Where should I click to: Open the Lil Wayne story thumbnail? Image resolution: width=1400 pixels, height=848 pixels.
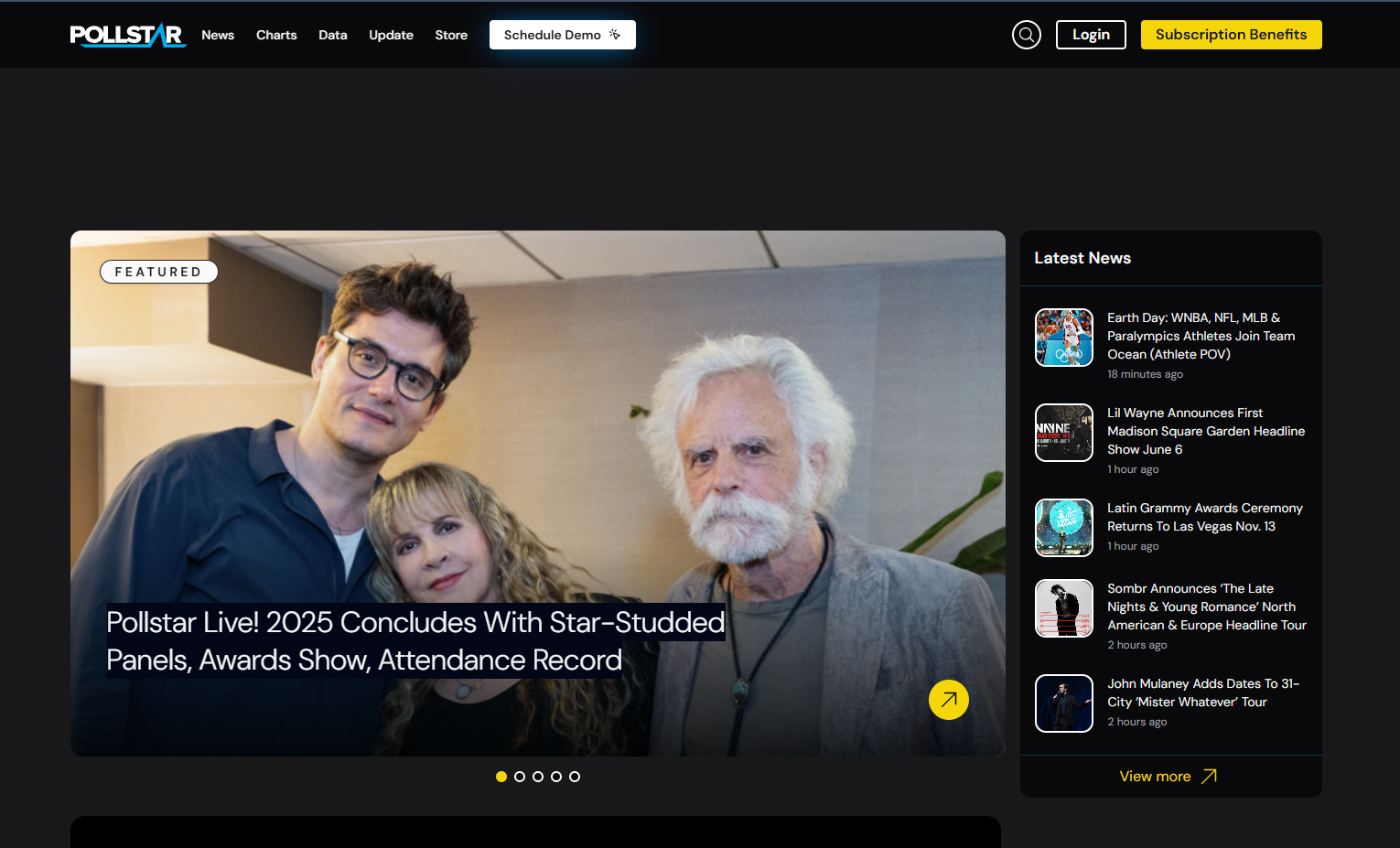[x=1064, y=433]
